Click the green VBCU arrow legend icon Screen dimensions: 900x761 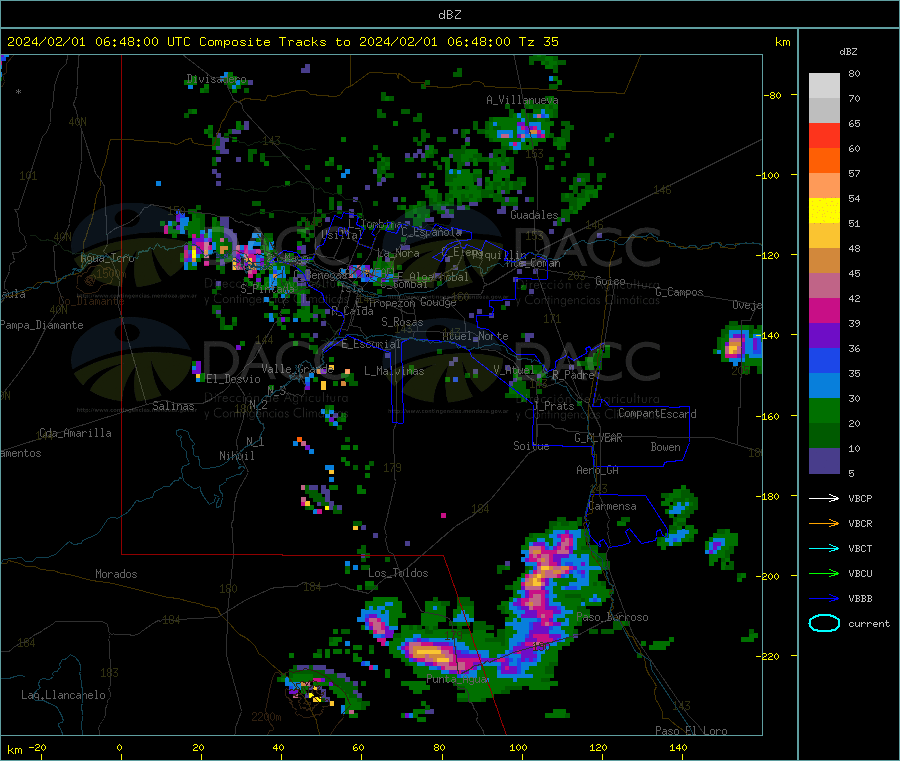(824, 573)
